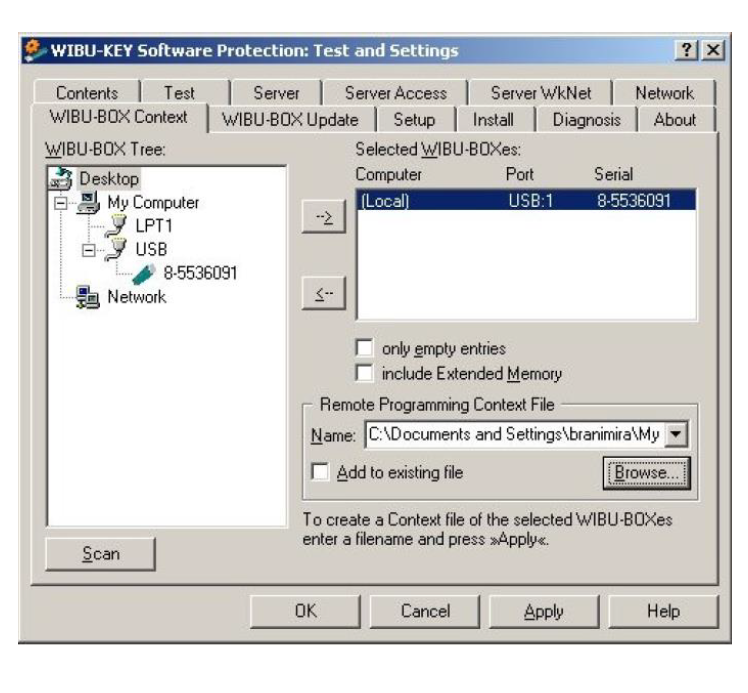This screenshot has height=693, width=748.
Task: Select My Computer label in the tree
Action: (x=153, y=203)
